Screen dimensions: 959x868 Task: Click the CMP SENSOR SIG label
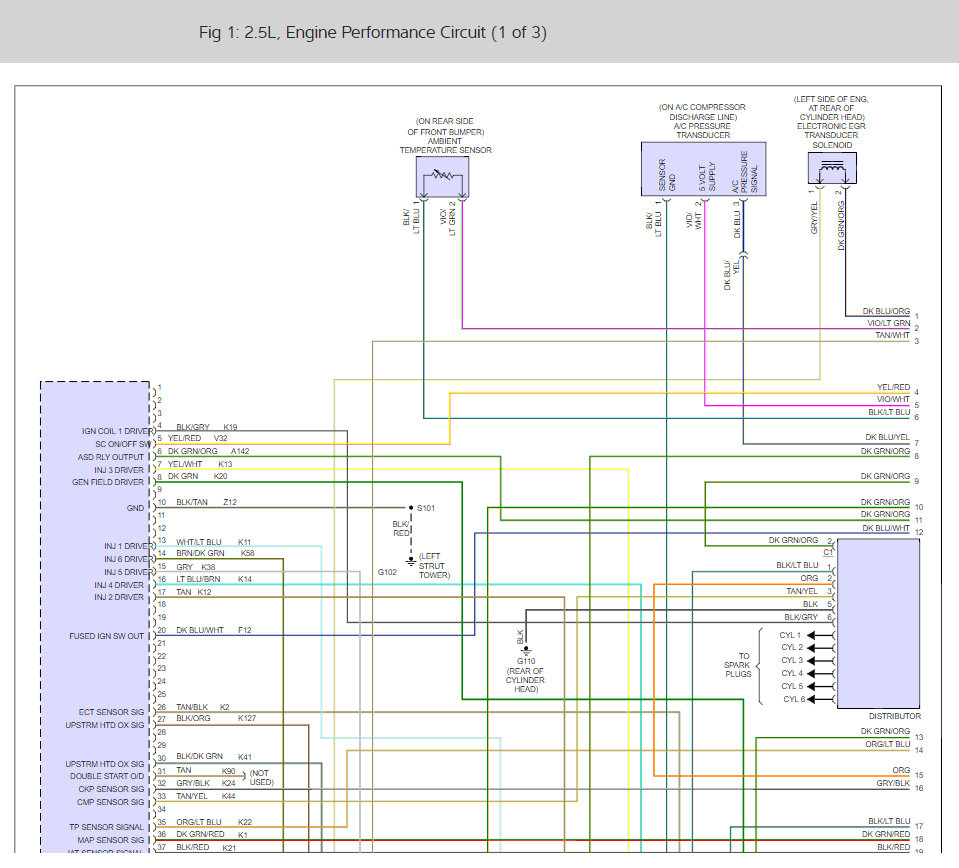point(111,802)
